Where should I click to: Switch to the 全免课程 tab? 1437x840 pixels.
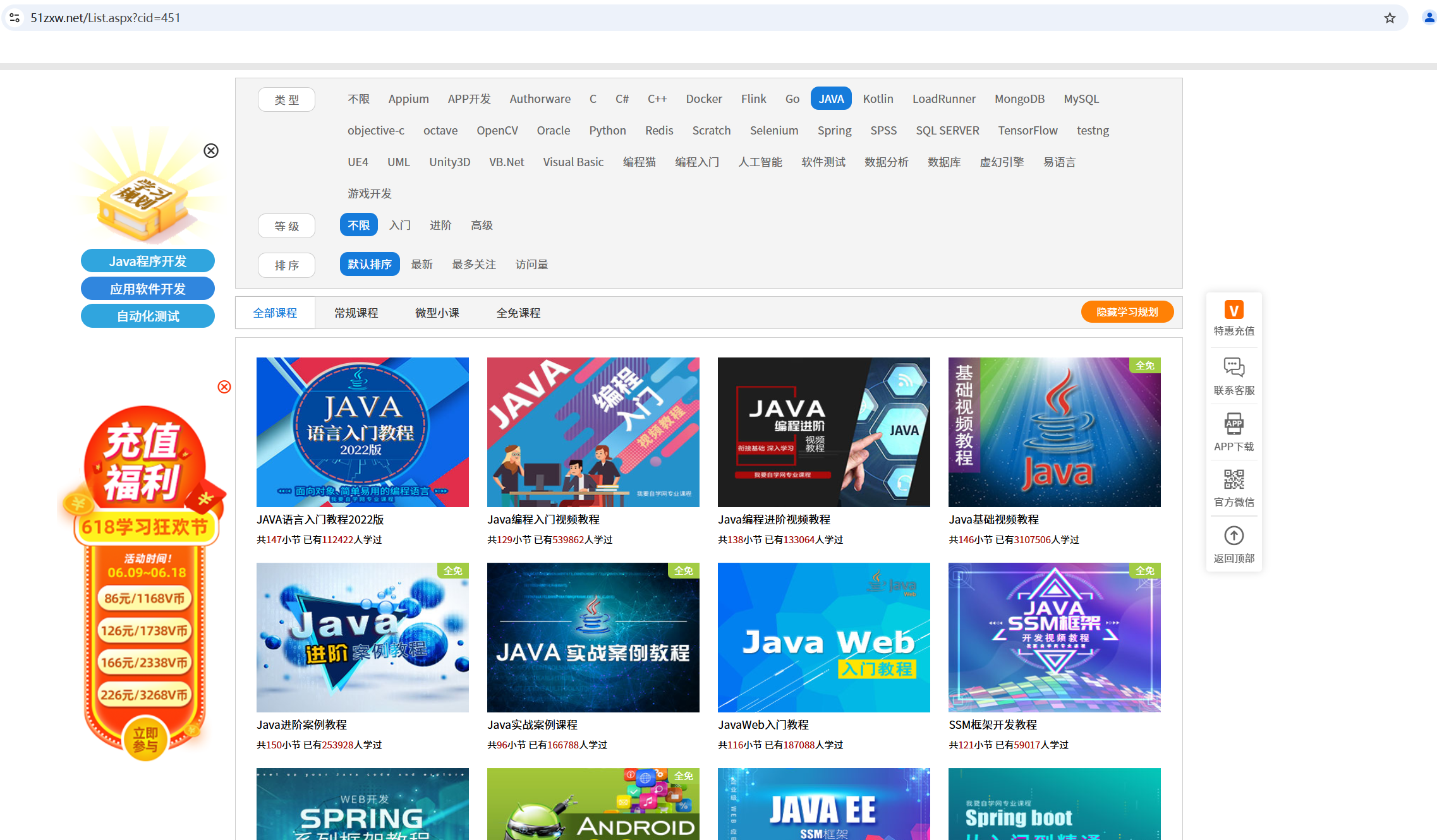click(518, 313)
